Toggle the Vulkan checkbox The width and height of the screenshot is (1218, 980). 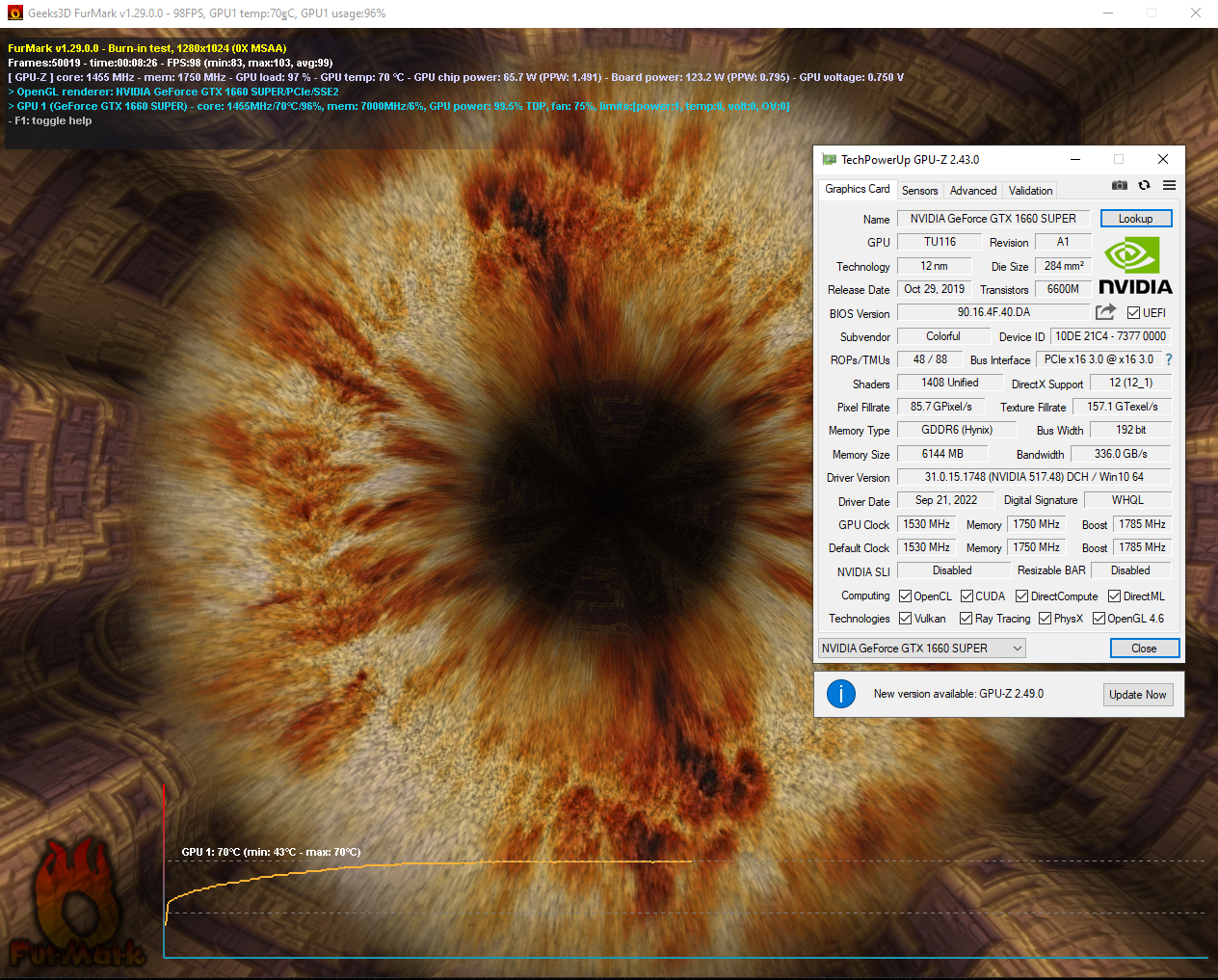(906, 619)
